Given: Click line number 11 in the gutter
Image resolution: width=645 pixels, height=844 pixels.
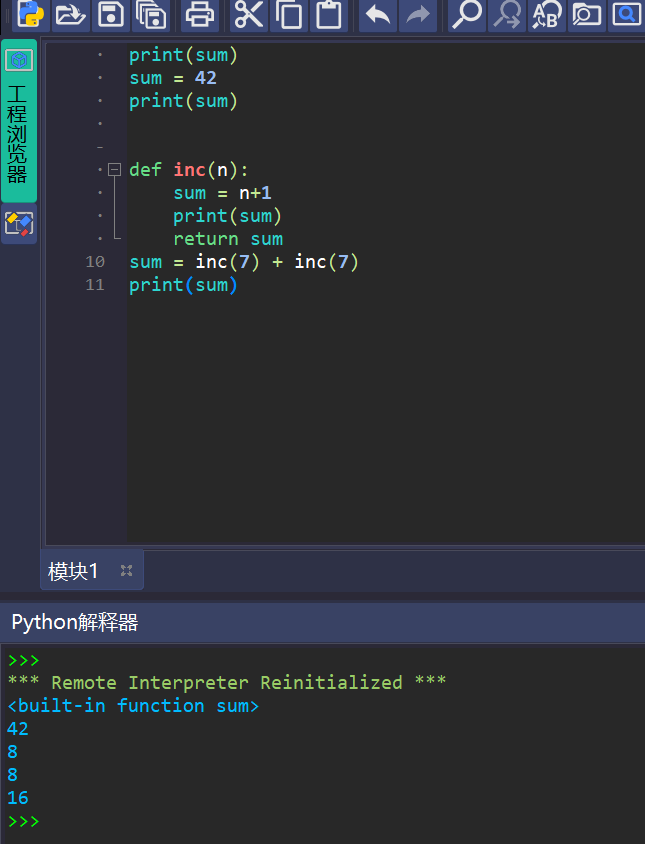Looking at the screenshot, I should point(95,285).
